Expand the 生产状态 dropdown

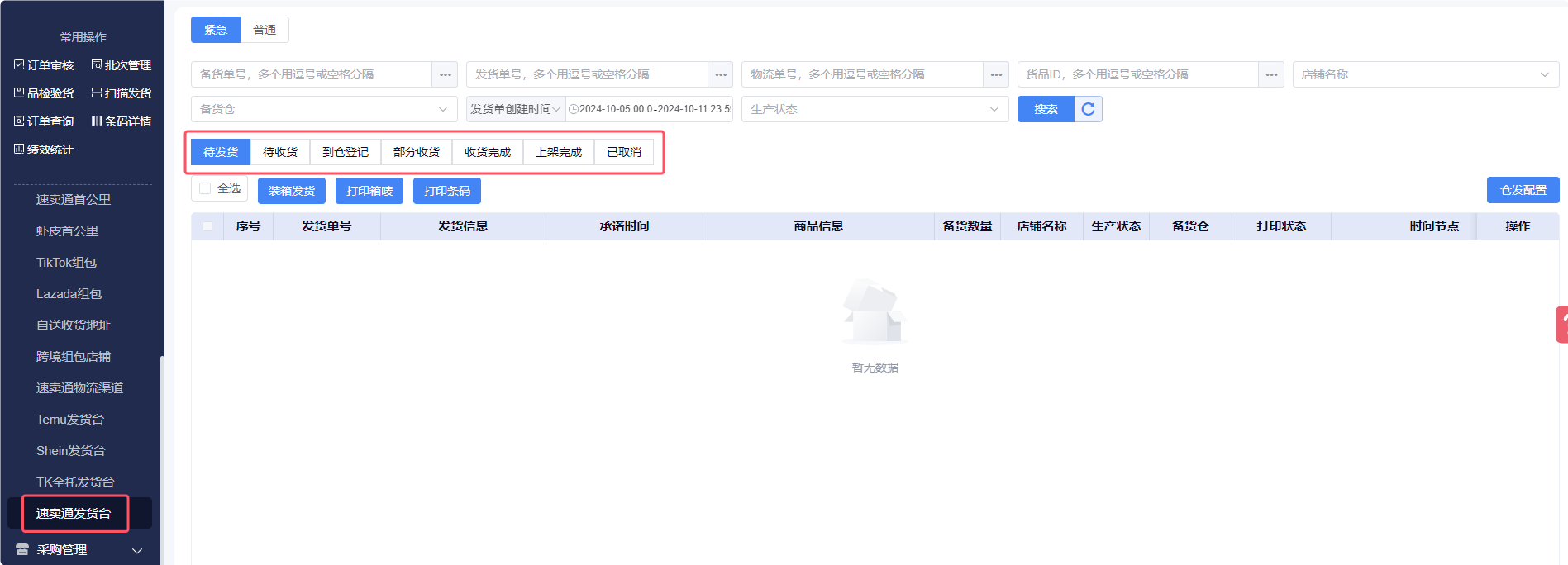874,109
